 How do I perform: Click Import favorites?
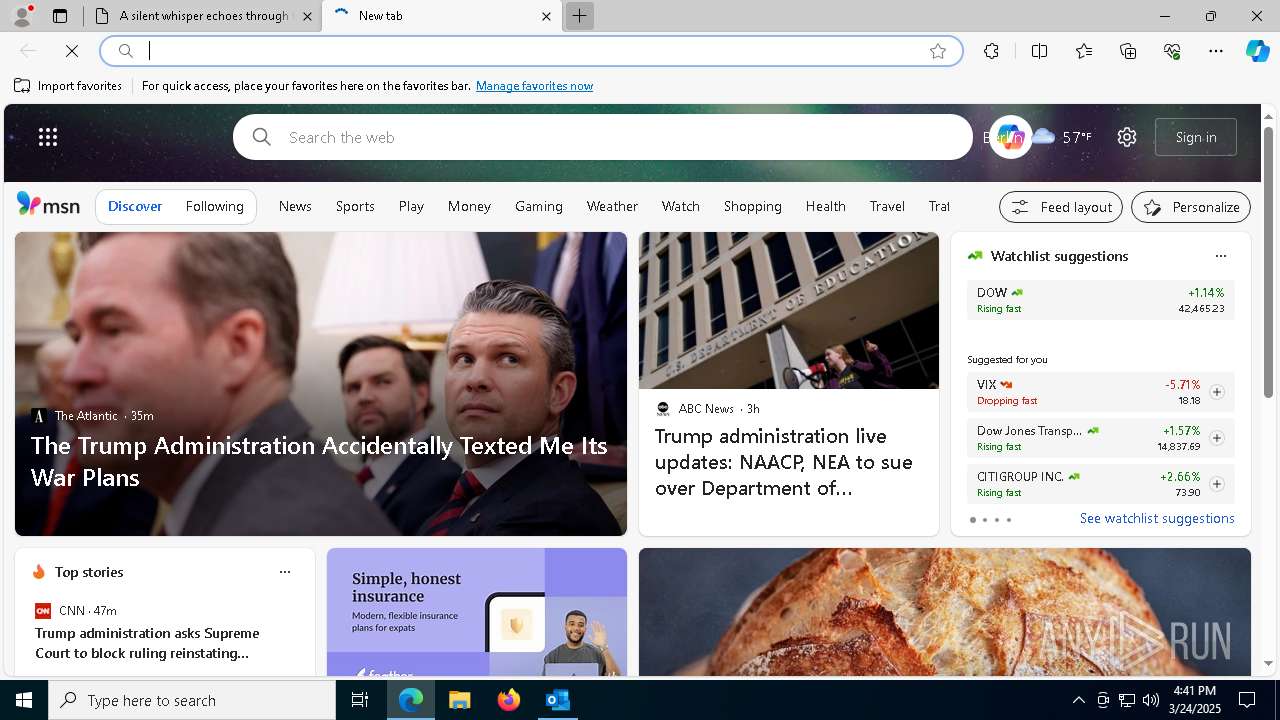pos(68,86)
